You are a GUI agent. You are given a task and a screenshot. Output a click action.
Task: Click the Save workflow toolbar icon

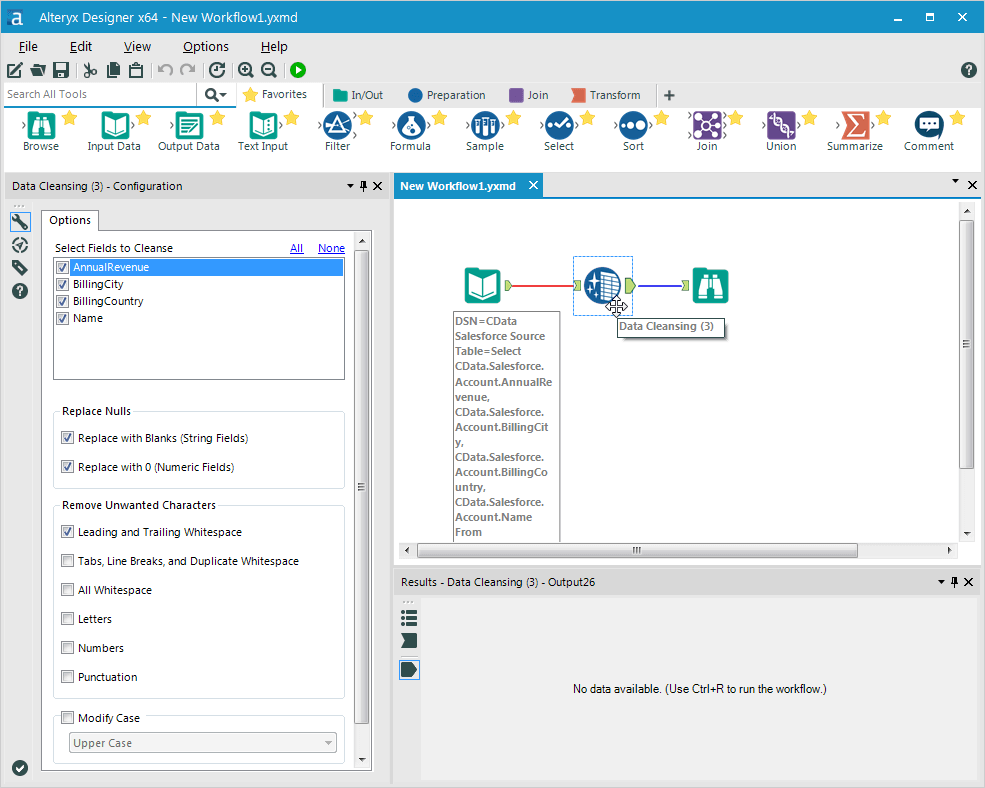tap(61, 70)
